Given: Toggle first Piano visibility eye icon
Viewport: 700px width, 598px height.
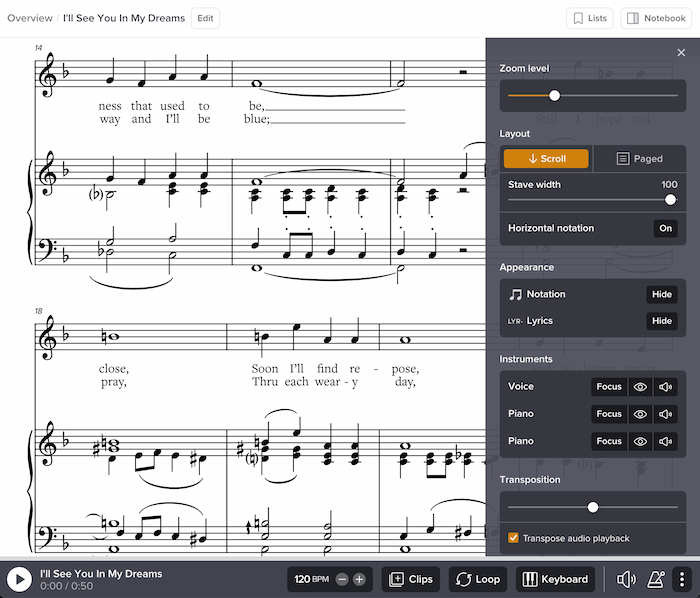Looking at the screenshot, I should point(640,414).
